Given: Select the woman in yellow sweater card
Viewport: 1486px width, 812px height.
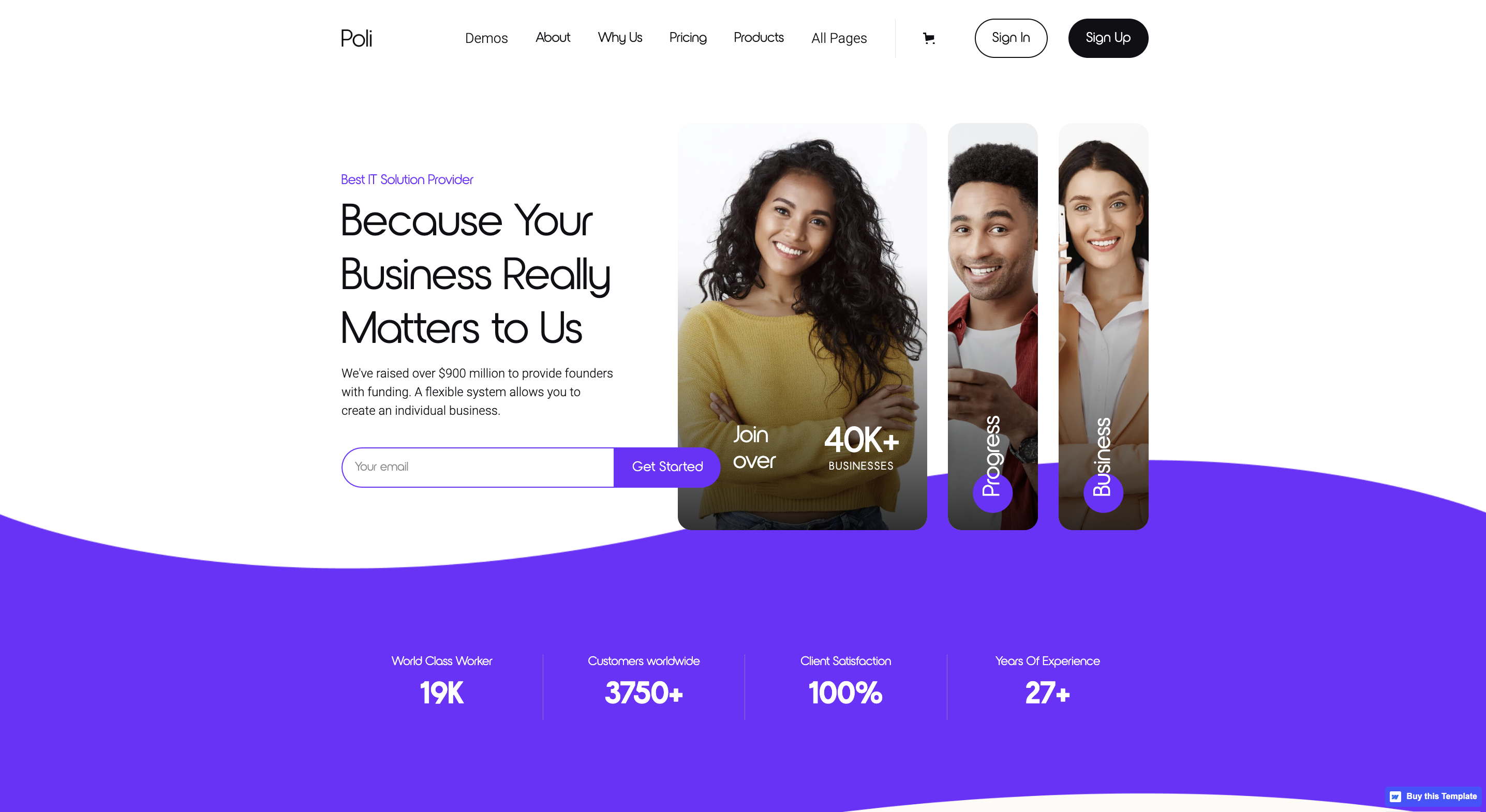Looking at the screenshot, I should pyautogui.click(x=802, y=326).
